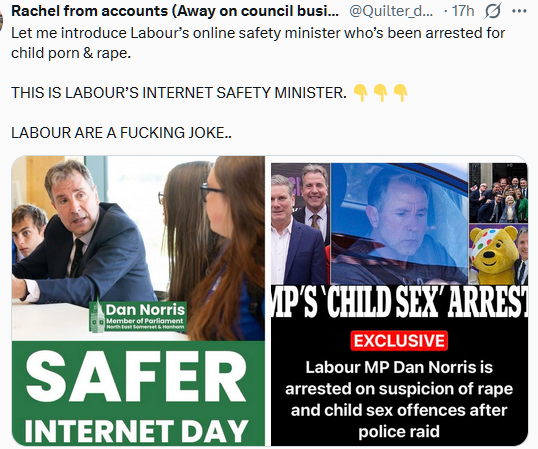
Task: Click the "THIS IS LABOUR'S INTERNET SAFETY MINISTER" text
Action: (179, 93)
